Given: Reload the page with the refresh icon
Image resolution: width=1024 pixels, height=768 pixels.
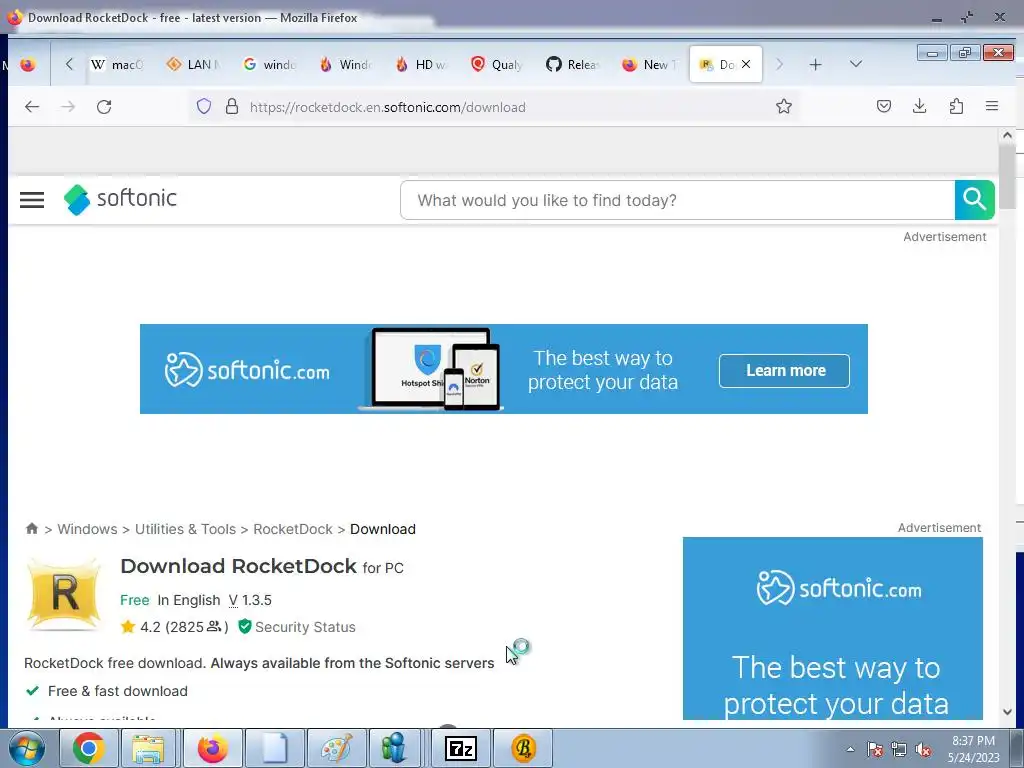Looking at the screenshot, I should tap(104, 106).
